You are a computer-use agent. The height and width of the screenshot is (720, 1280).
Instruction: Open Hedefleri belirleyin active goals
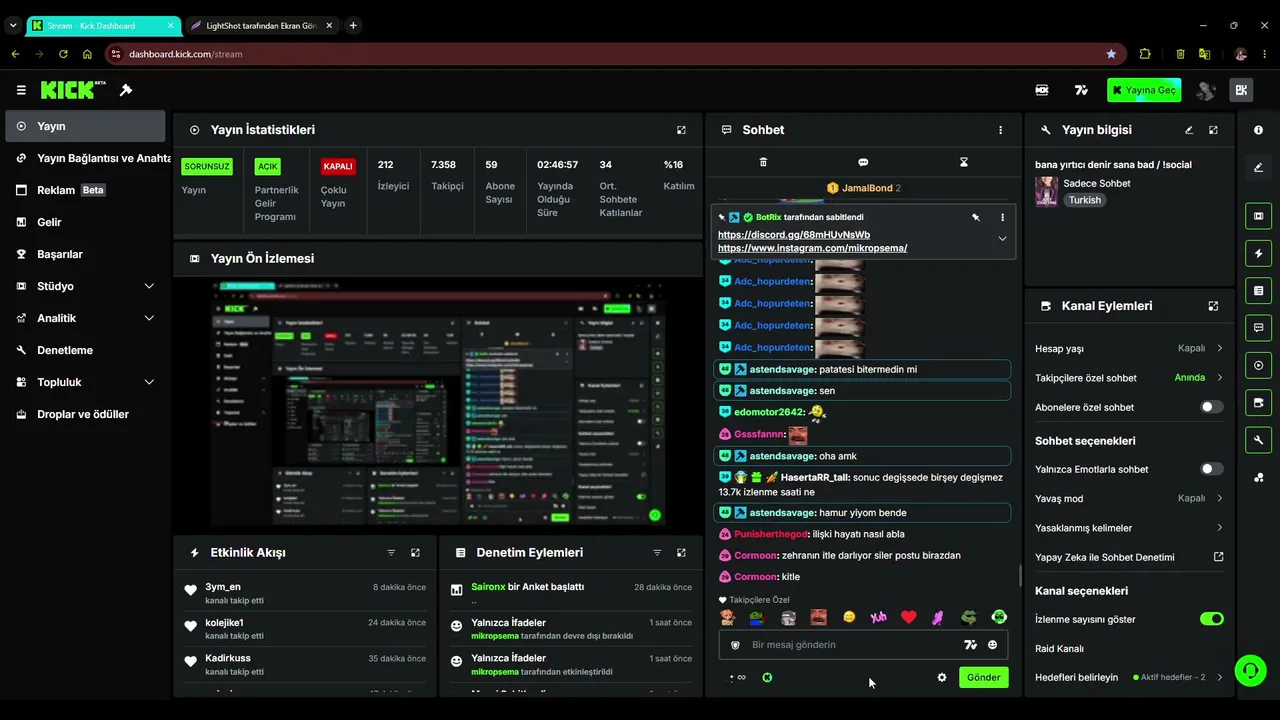coord(1129,677)
